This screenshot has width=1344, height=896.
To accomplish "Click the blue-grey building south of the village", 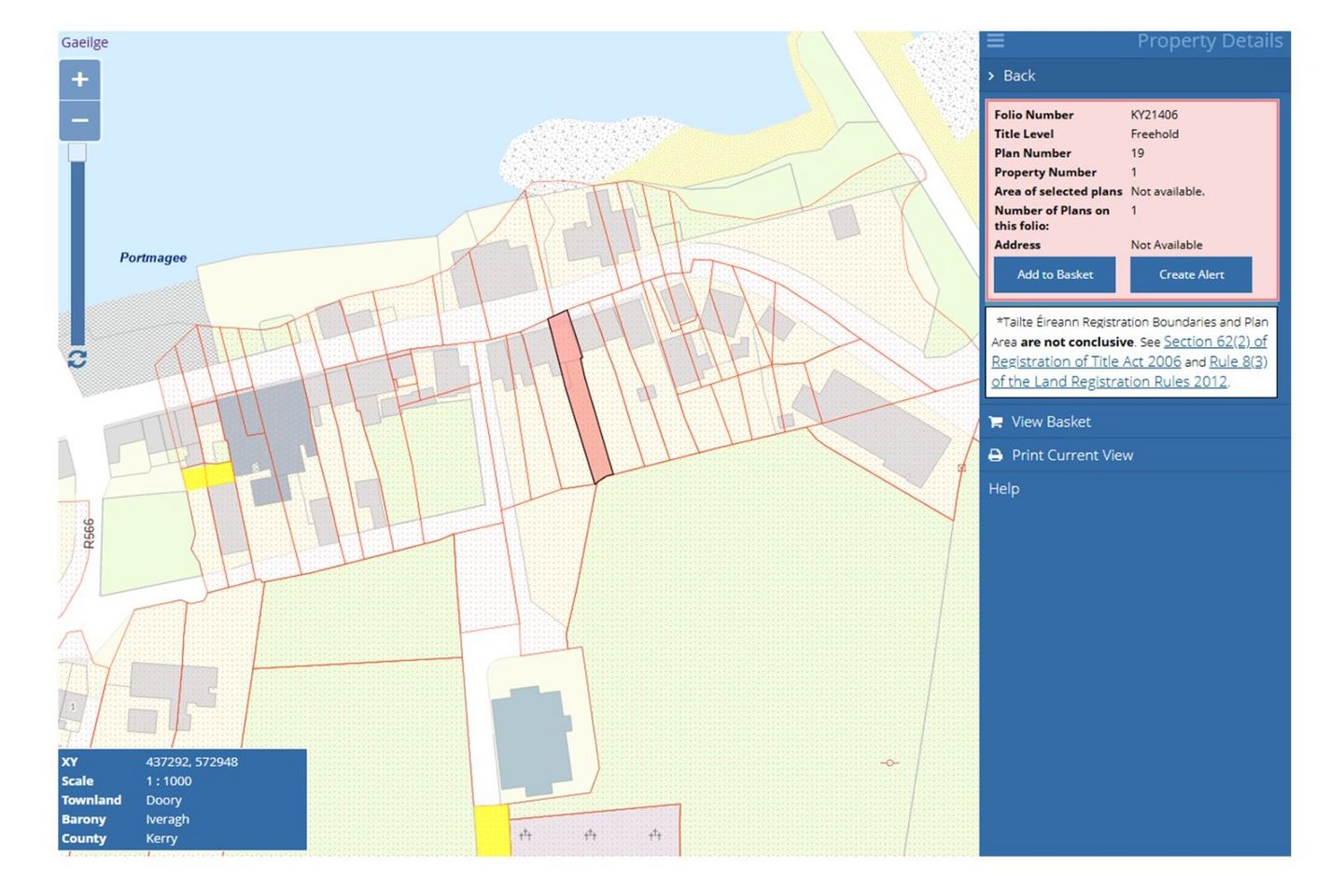I will click(531, 741).
